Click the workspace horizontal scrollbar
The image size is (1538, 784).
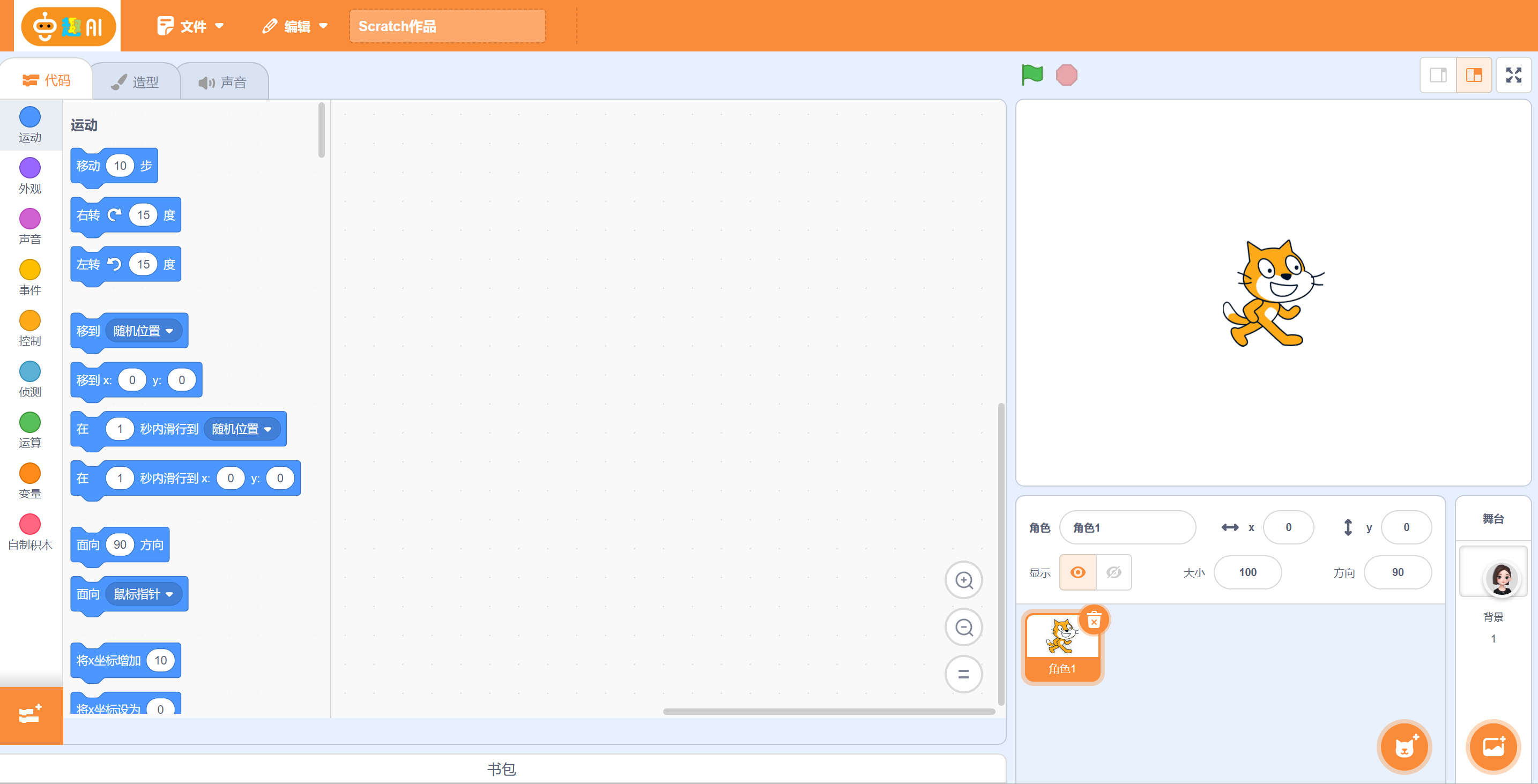coord(829,711)
